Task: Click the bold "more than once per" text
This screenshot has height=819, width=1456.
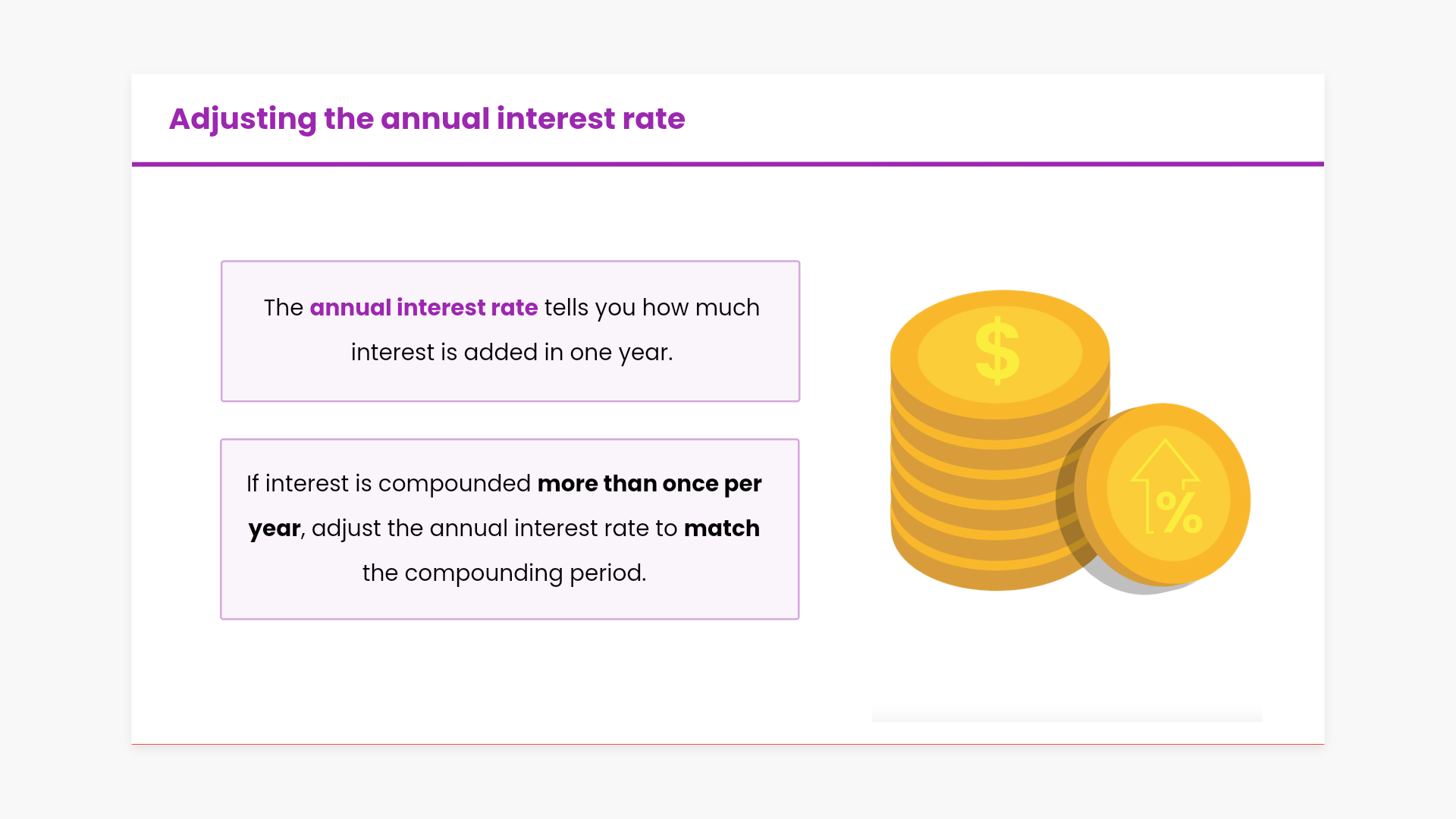Action: [x=649, y=484]
